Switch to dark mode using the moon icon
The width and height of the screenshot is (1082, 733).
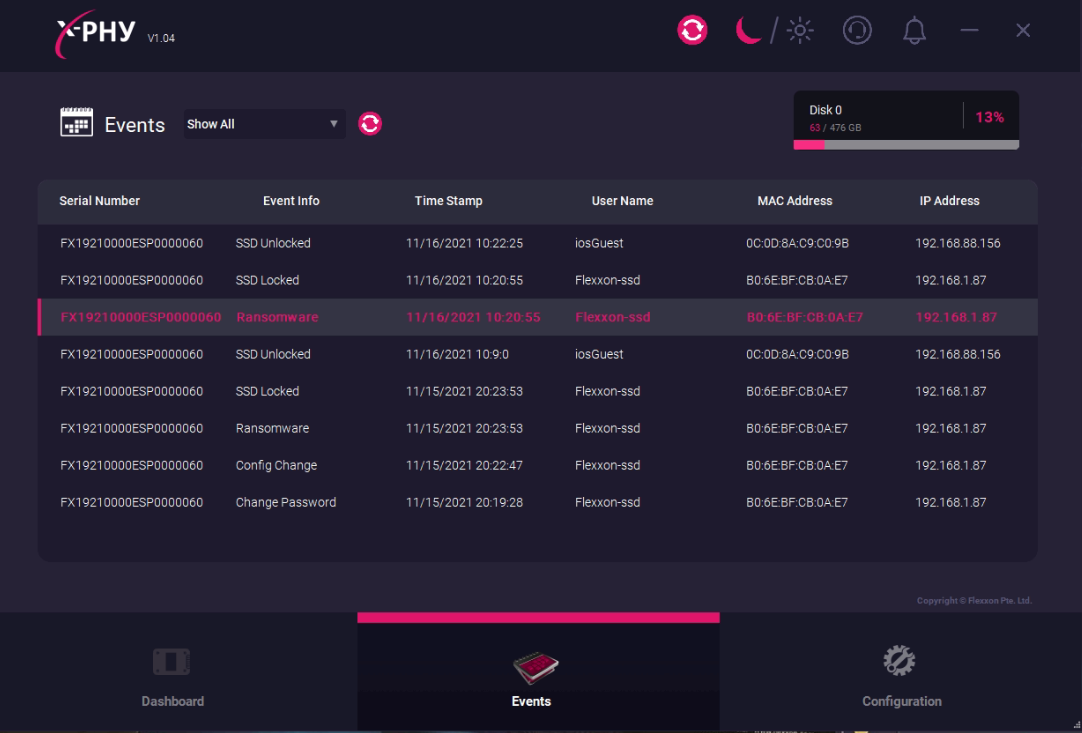(x=748, y=30)
